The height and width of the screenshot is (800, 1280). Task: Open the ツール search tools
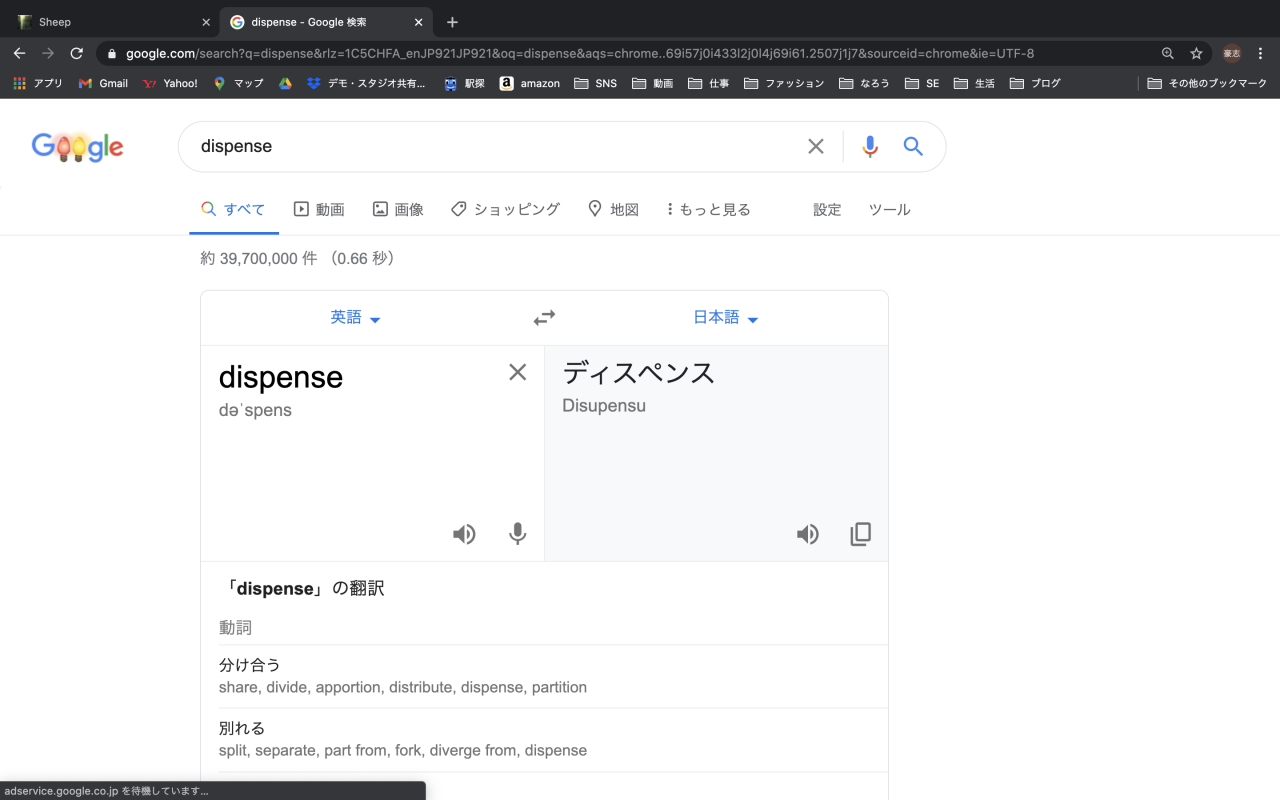[889, 209]
